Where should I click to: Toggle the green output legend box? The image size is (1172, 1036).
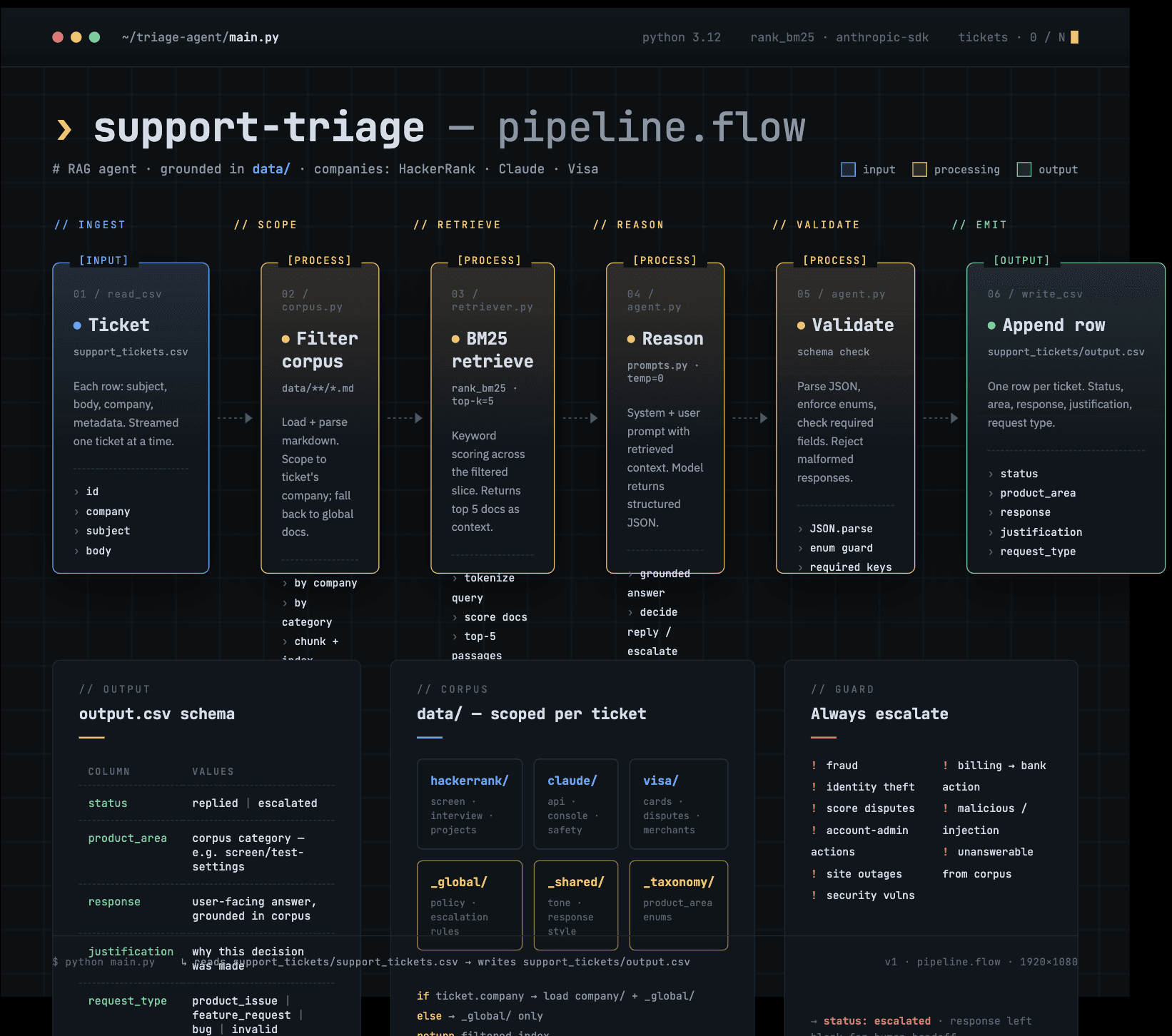click(x=1024, y=169)
